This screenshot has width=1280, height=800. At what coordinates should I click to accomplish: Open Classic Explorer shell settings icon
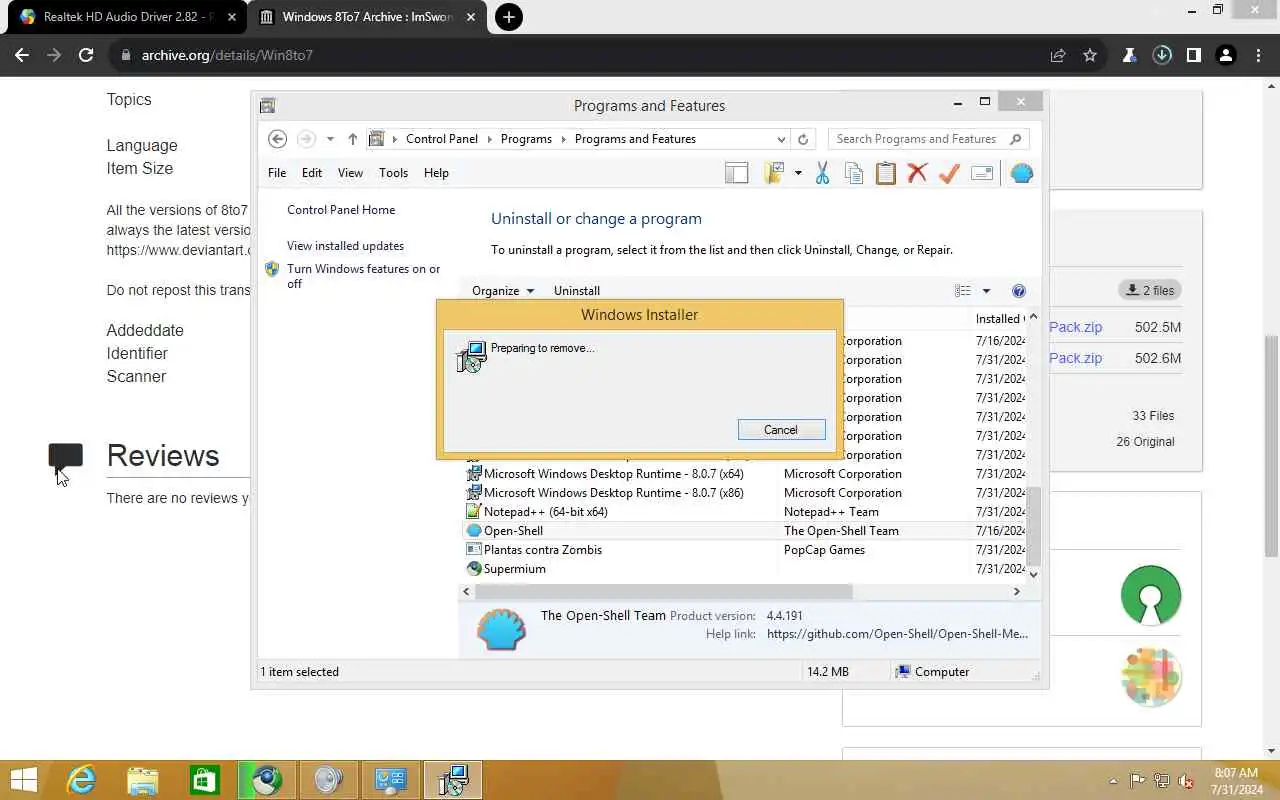point(1022,173)
